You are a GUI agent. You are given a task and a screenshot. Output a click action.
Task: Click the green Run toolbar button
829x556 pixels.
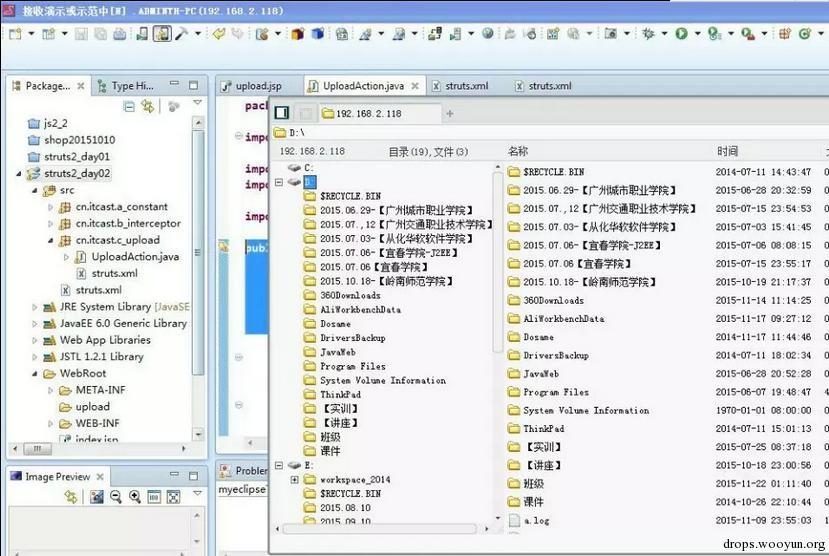coord(681,34)
